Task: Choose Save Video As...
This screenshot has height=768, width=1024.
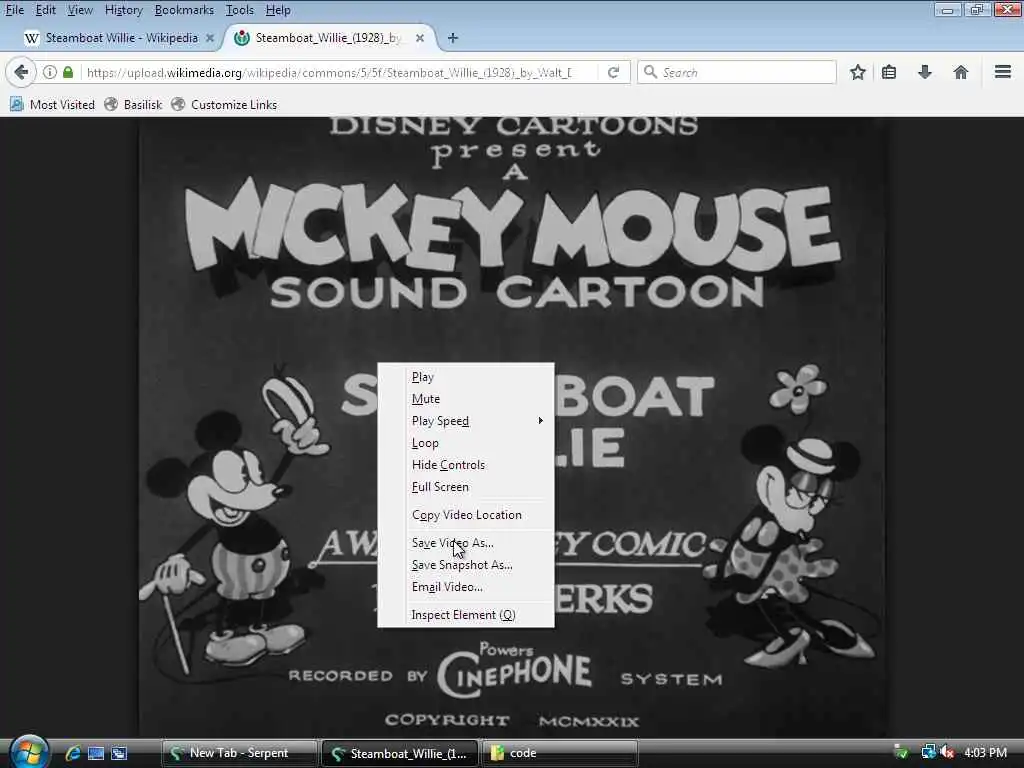Action: [466, 543]
